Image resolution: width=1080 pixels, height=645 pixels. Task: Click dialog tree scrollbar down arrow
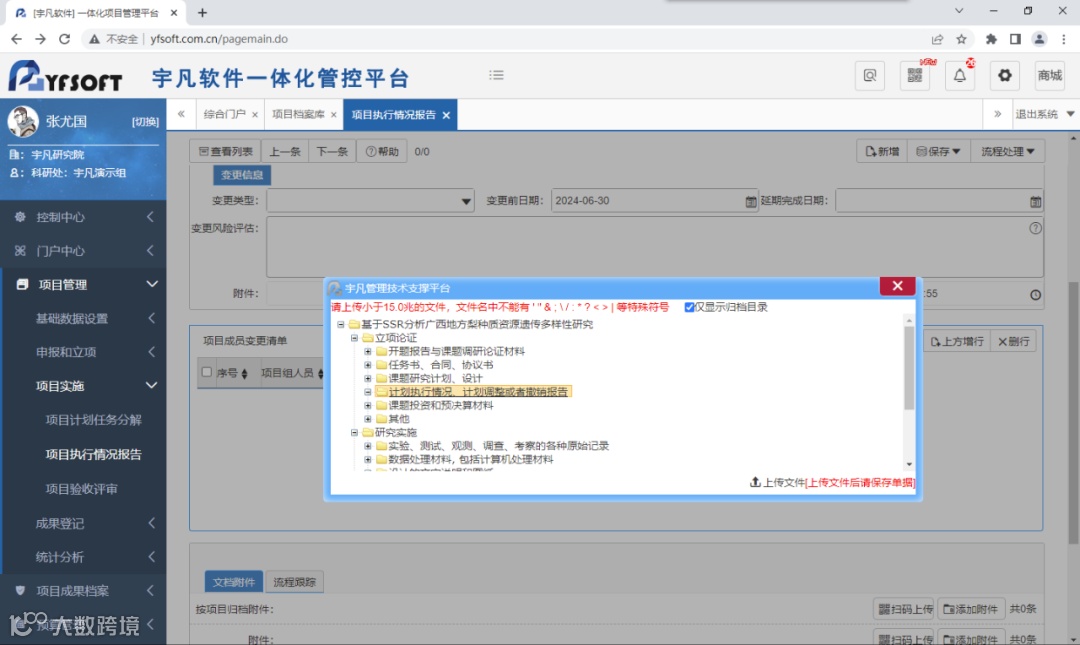pyautogui.click(x=909, y=464)
